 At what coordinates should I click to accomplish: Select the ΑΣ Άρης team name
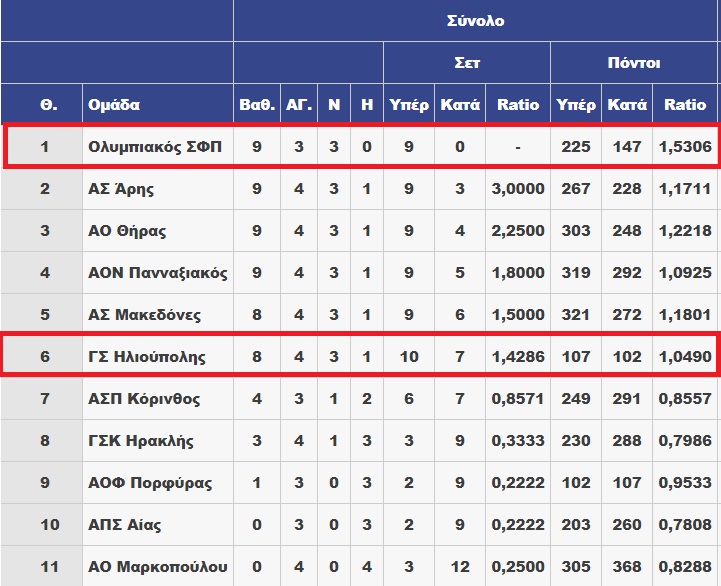pos(121,189)
